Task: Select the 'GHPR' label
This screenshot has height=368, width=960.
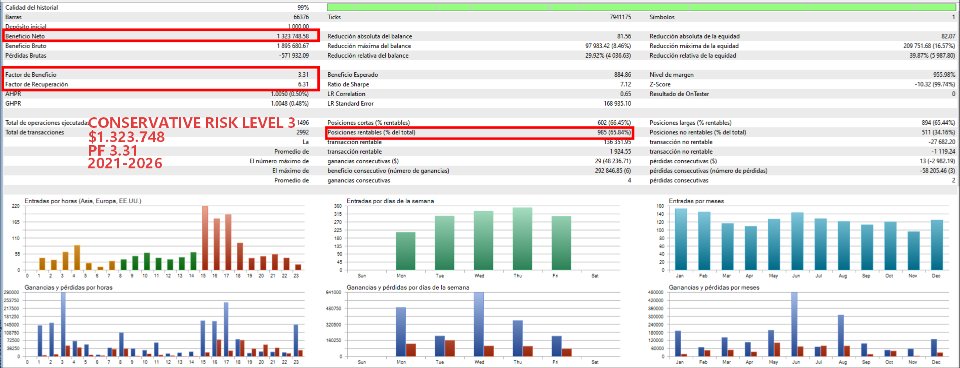Action: click(12, 103)
